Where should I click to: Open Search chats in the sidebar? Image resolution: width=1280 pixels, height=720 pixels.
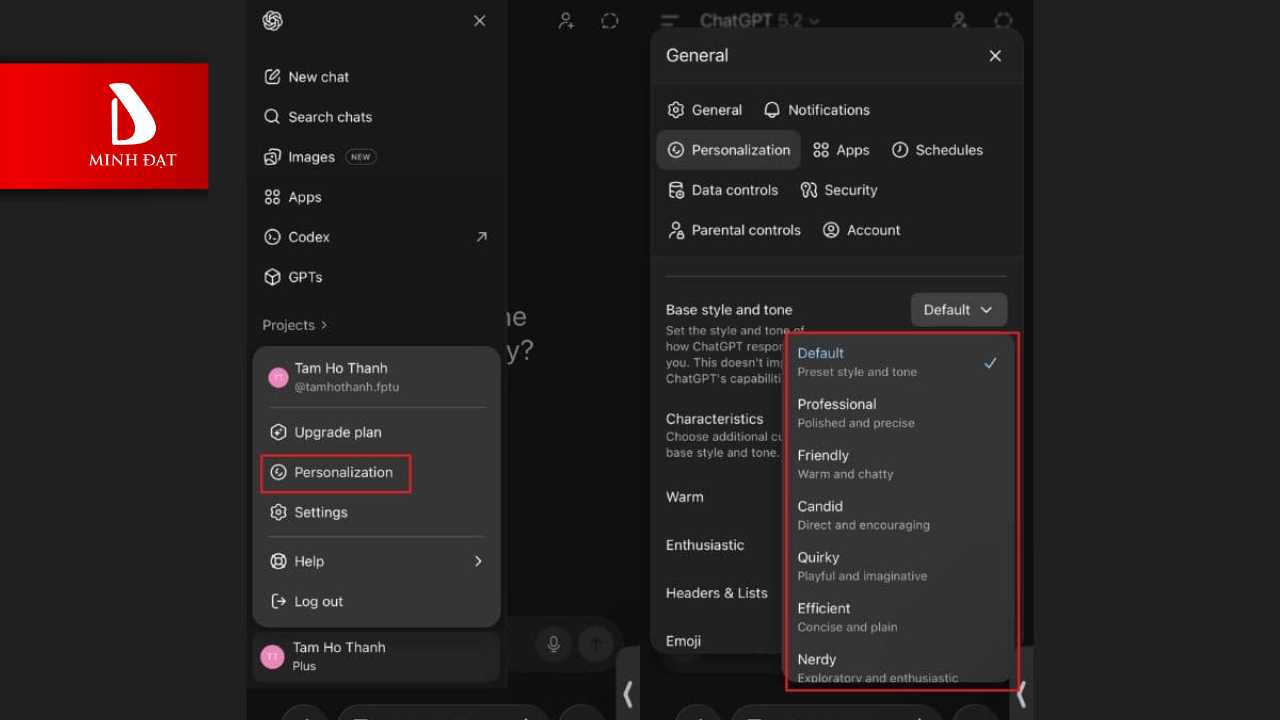(x=329, y=117)
